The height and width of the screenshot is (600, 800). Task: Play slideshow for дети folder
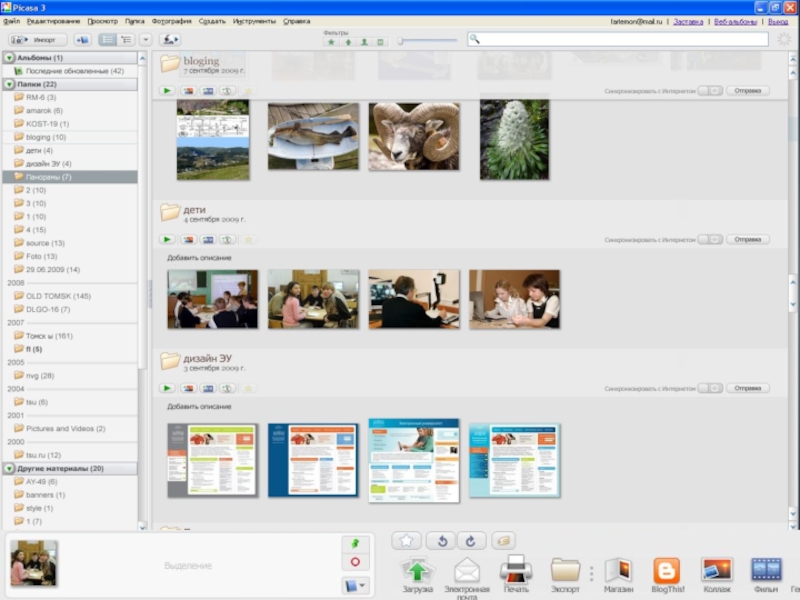pos(167,239)
